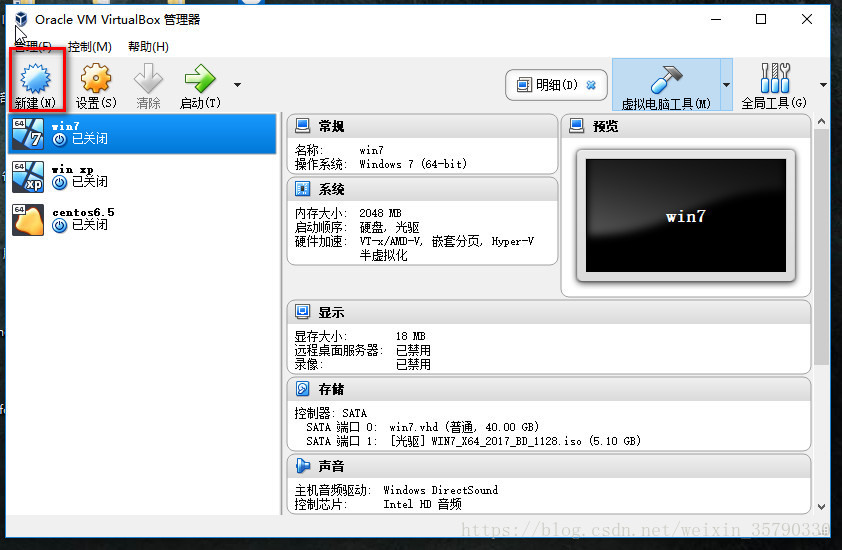842x550 pixels.
Task: Click the 声音 section speaker icon
Action: pyautogui.click(x=302, y=466)
